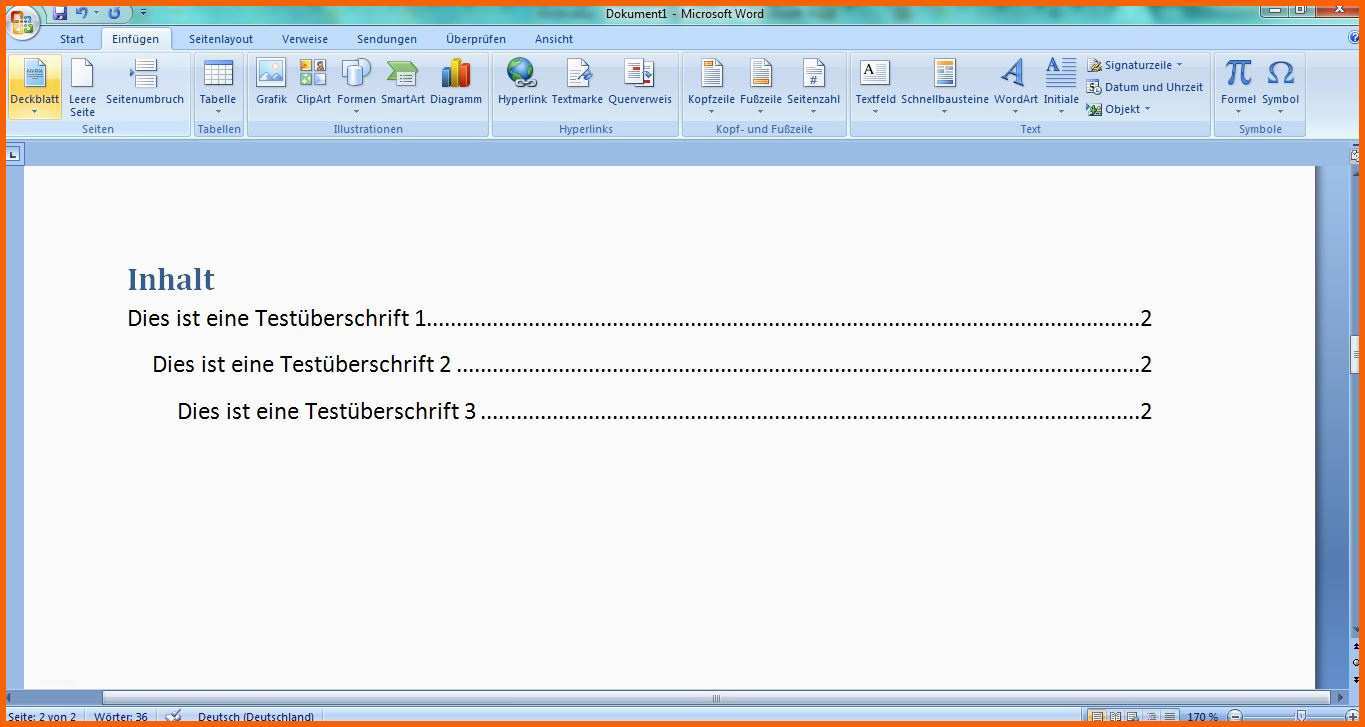Open the Symbol dropdown
Screen dimensions: 1365x727
(1280, 87)
